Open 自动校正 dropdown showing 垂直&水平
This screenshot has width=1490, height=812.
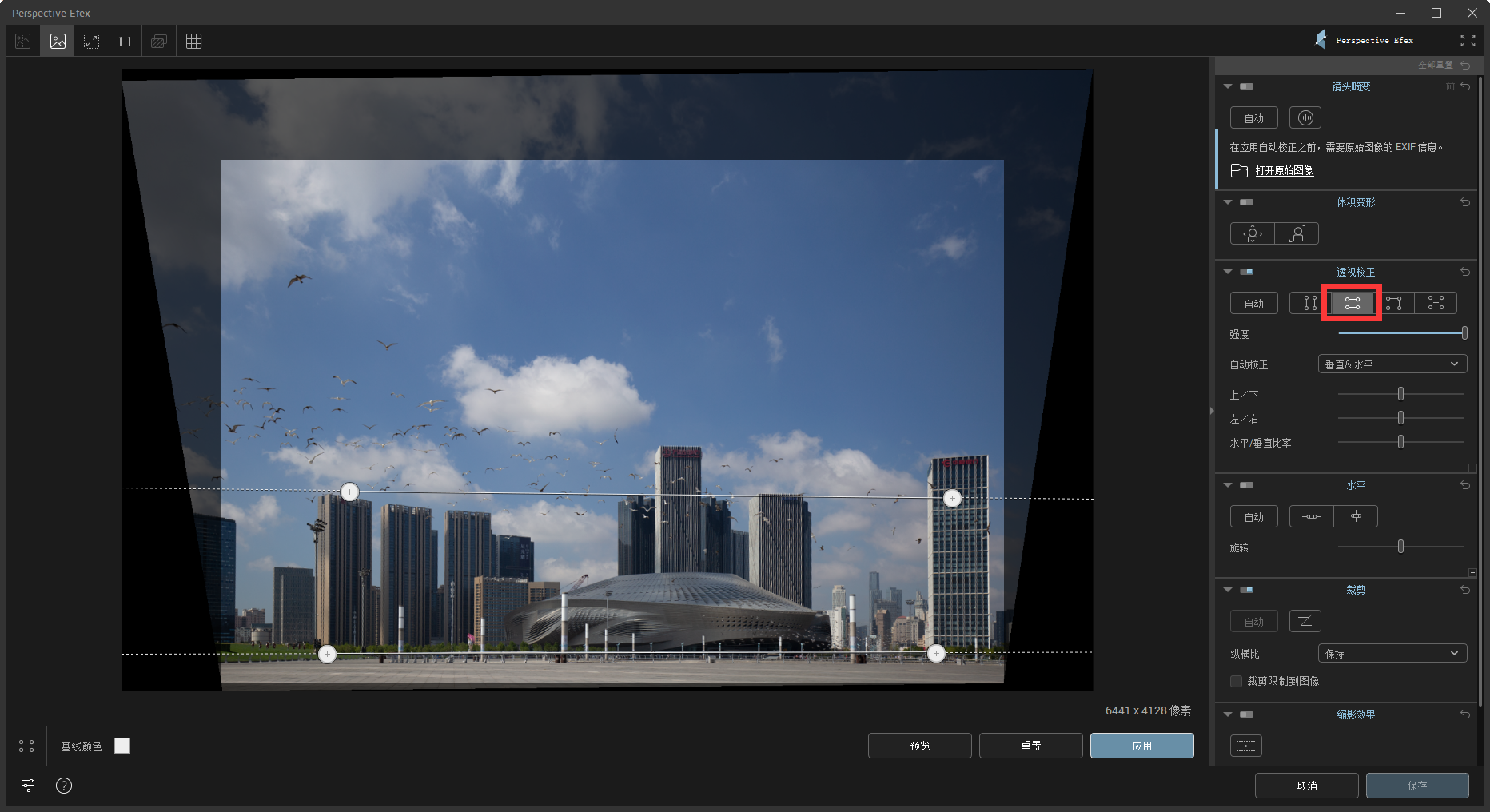[1392, 364]
